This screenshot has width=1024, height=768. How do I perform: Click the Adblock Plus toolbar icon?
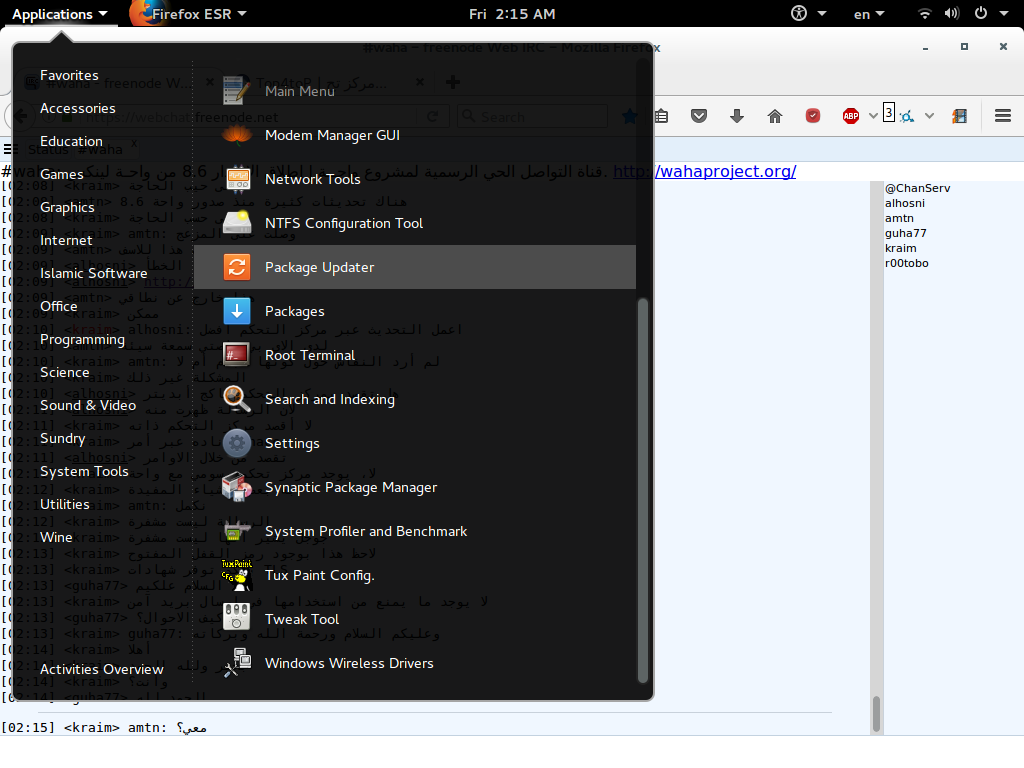click(851, 116)
